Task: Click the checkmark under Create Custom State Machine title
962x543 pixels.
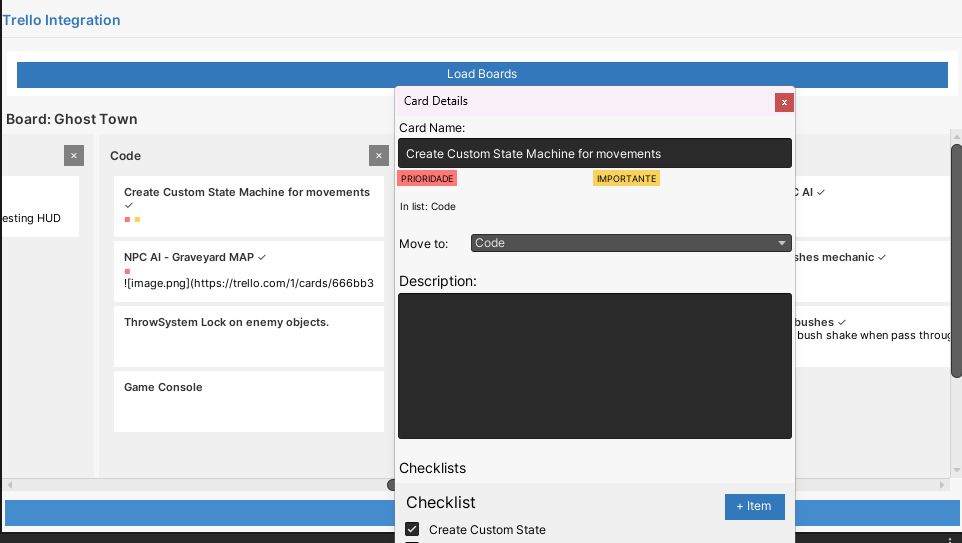Action: 128,206
